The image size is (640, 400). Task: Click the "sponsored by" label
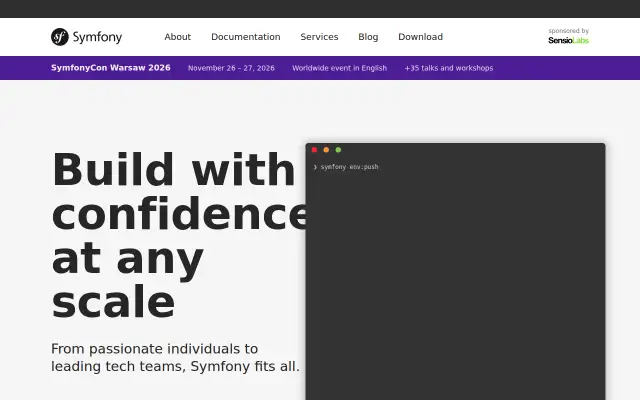point(569,31)
